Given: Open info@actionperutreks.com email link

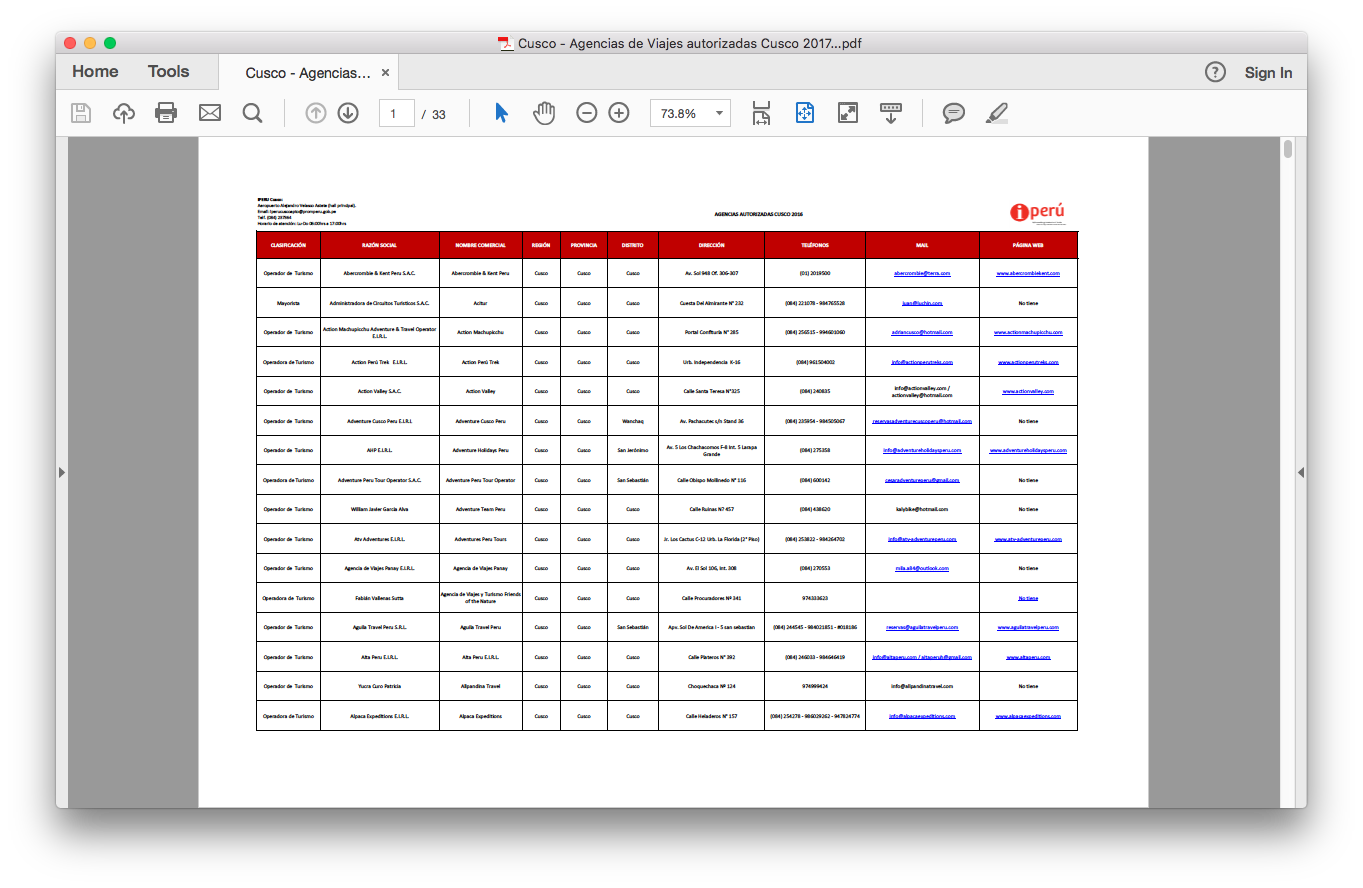Looking at the screenshot, I should pos(922,362).
